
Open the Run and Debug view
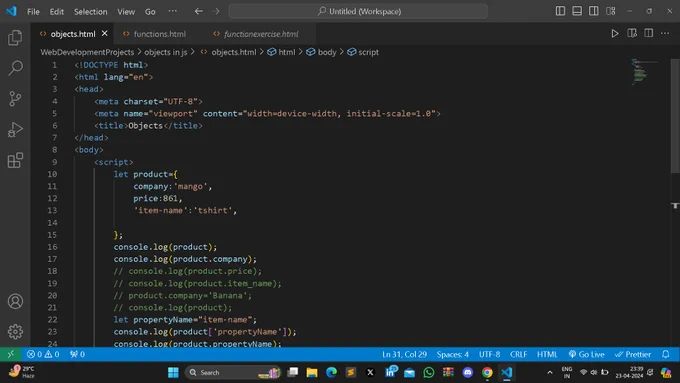click(x=15, y=129)
